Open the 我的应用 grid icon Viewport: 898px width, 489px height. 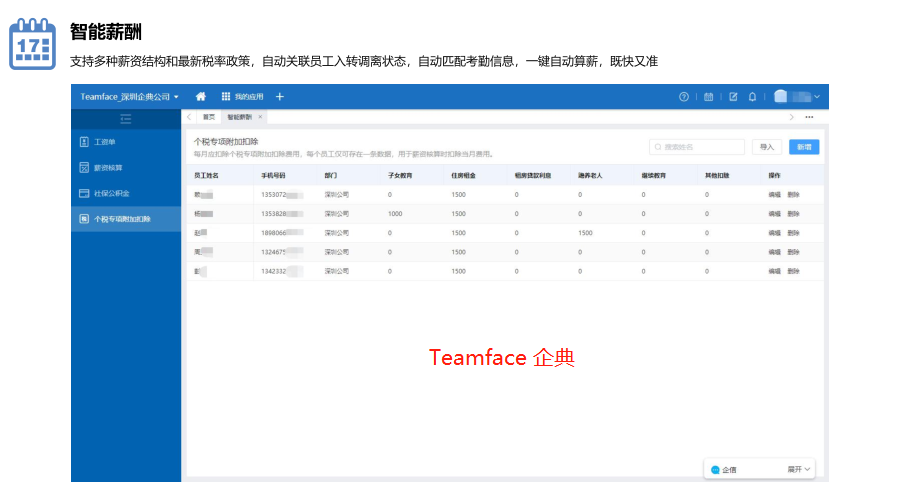coord(226,97)
